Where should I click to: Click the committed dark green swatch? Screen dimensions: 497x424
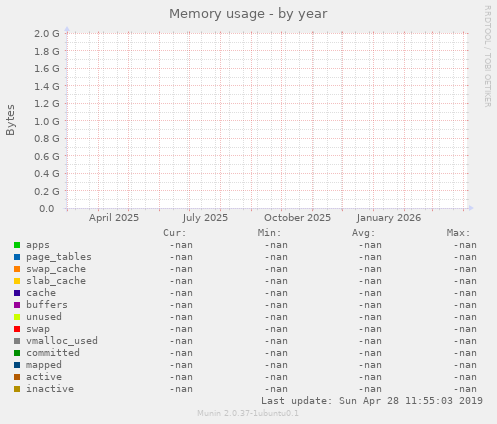[17, 353]
